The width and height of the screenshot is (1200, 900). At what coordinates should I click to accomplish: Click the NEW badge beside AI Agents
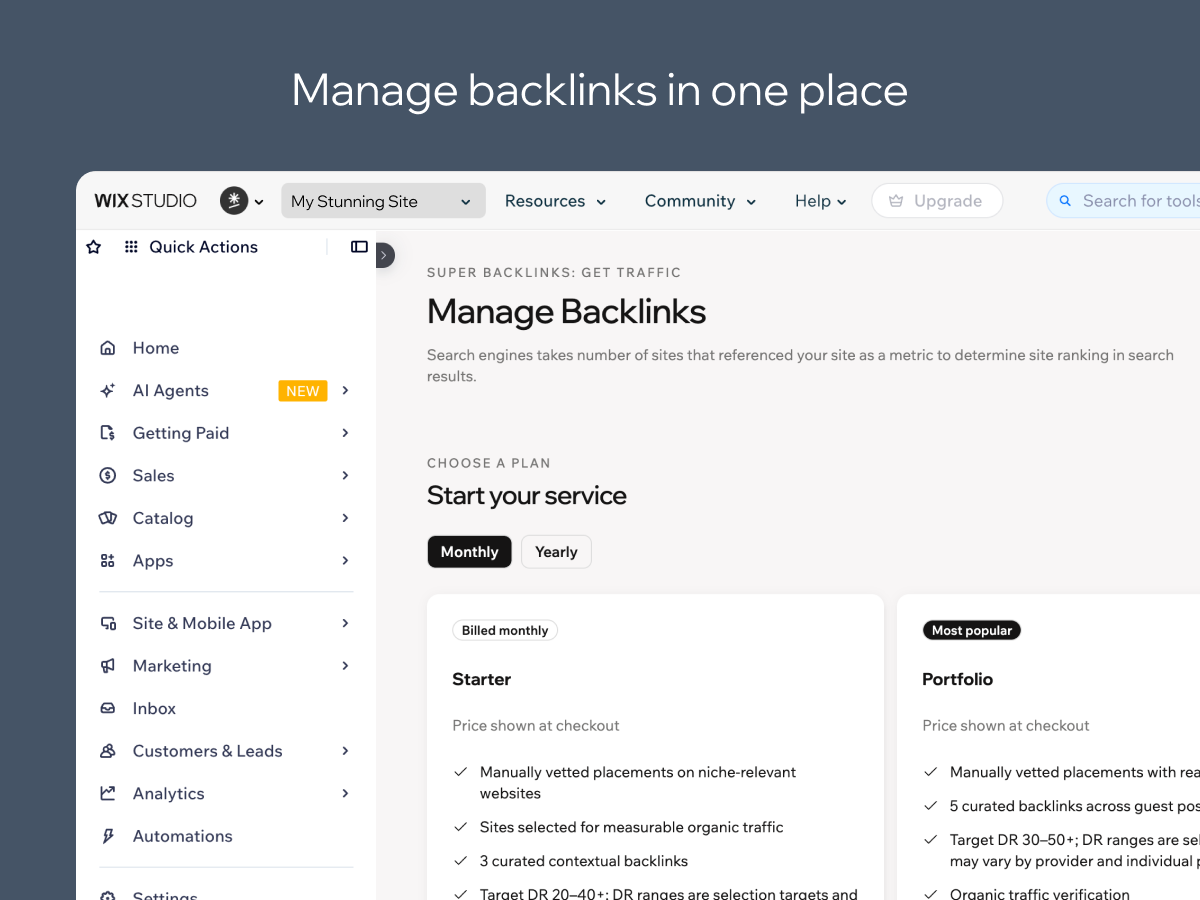(x=303, y=391)
